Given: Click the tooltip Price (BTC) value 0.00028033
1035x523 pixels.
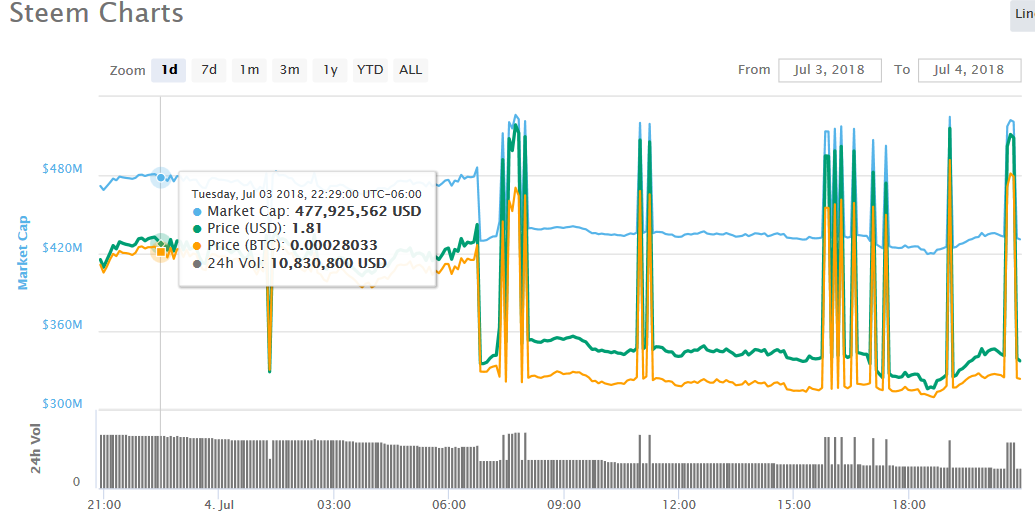Looking at the screenshot, I should pyautogui.click(x=334, y=246).
